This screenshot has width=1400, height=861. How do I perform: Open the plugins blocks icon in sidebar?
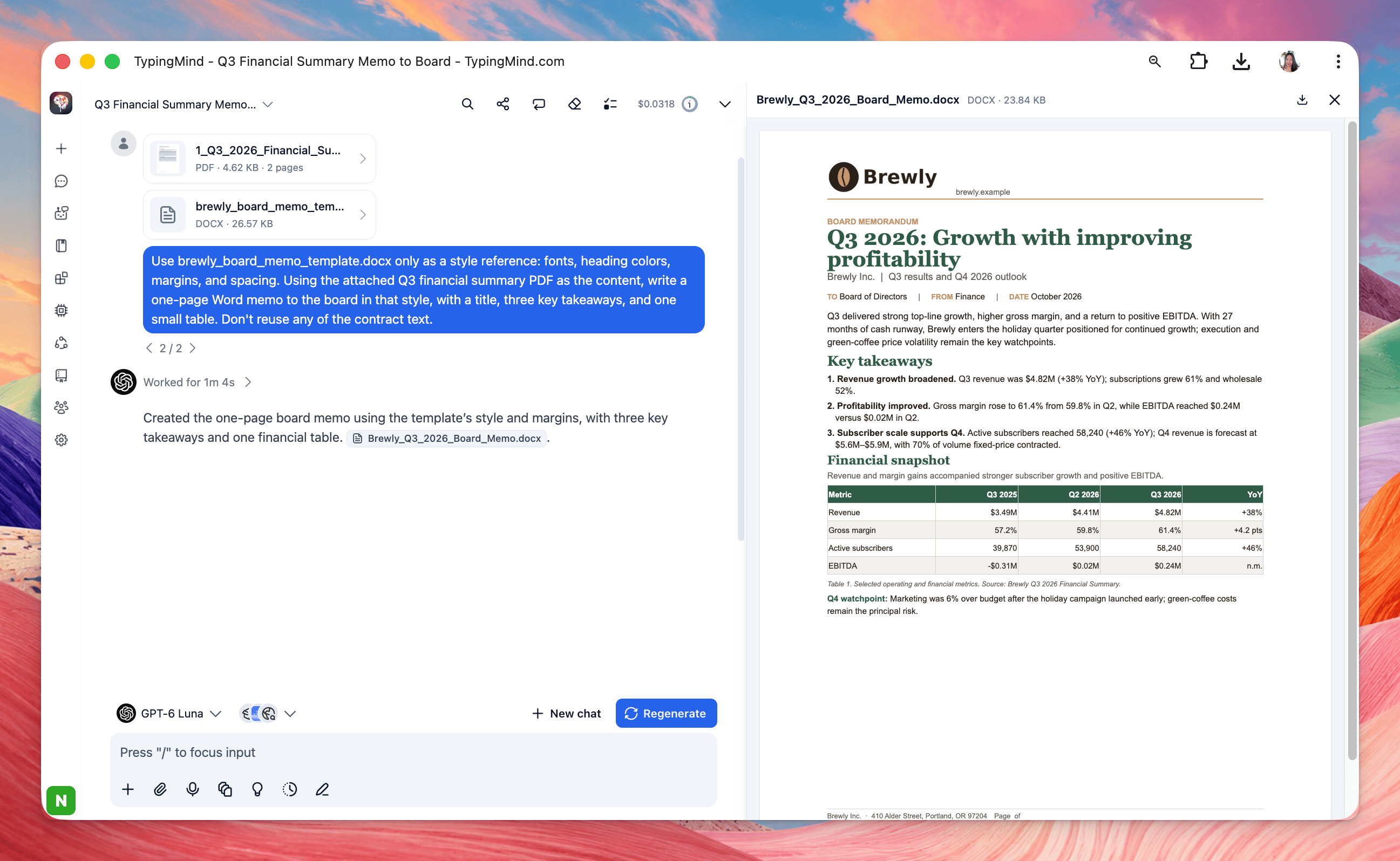tap(61, 278)
